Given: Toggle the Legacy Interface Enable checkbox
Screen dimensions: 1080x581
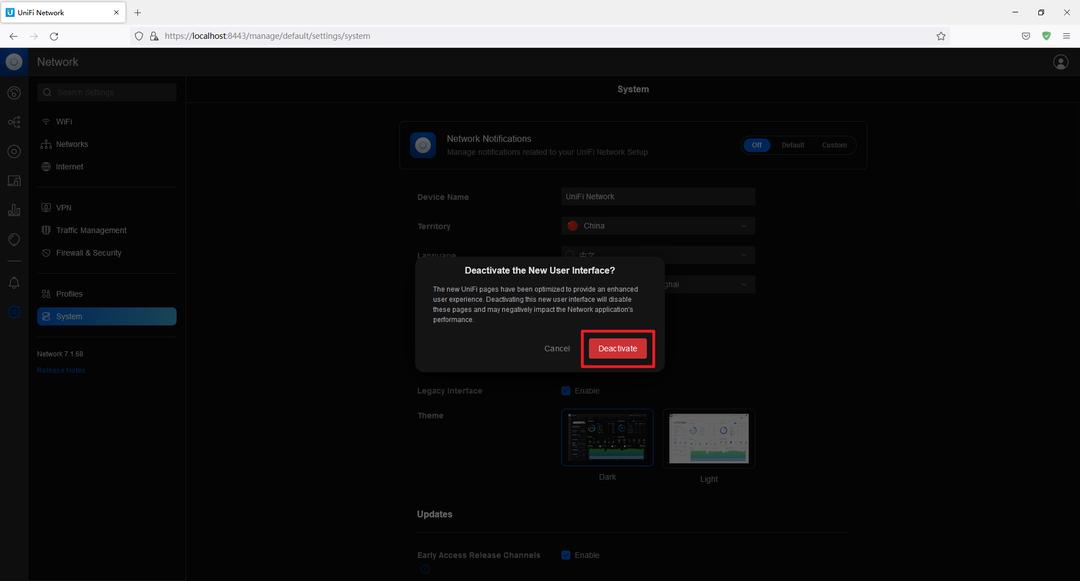Looking at the screenshot, I should point(566,391).
